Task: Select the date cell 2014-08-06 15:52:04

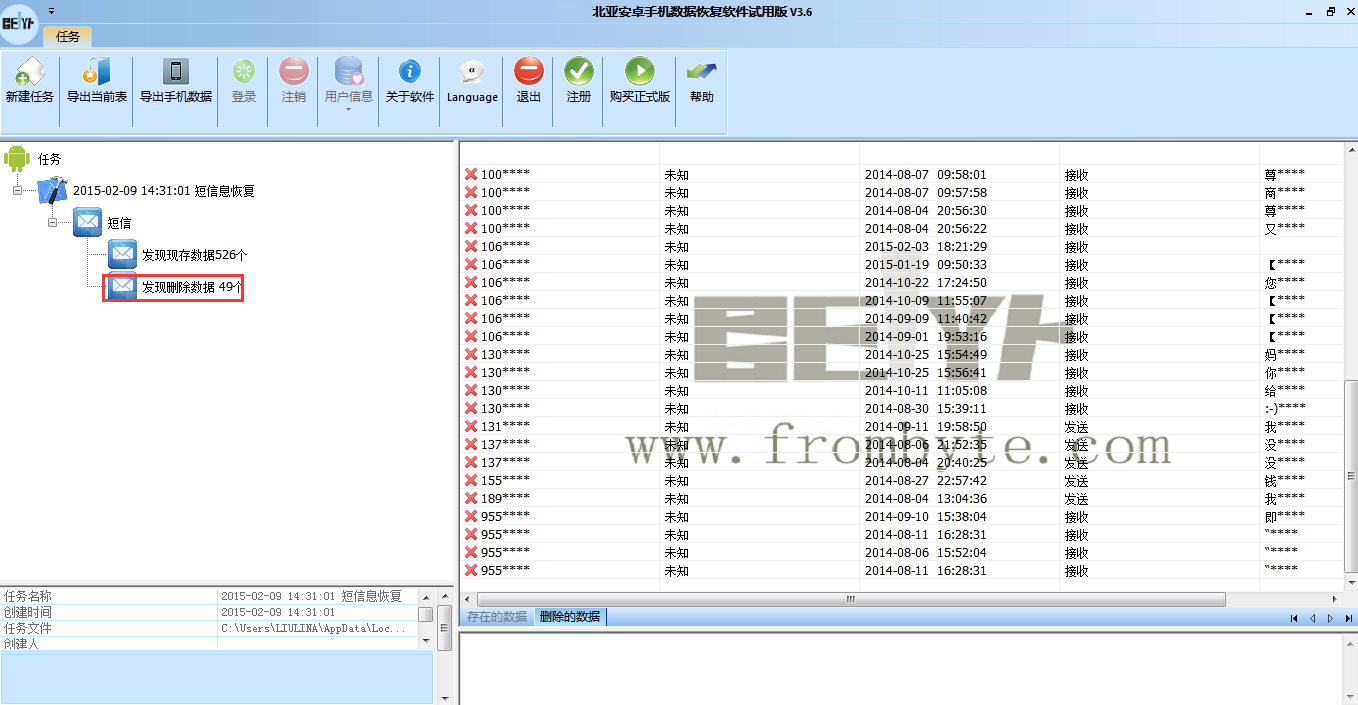Action: (x=926, y=553)
